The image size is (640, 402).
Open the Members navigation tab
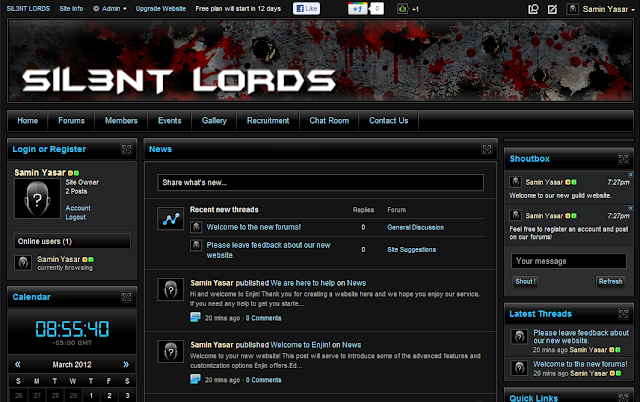click(x=121, y=121)
